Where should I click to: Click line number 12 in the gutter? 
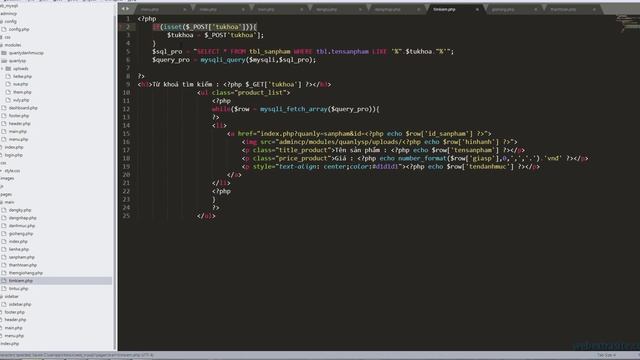pyautogui.click(x=126, y=109)
